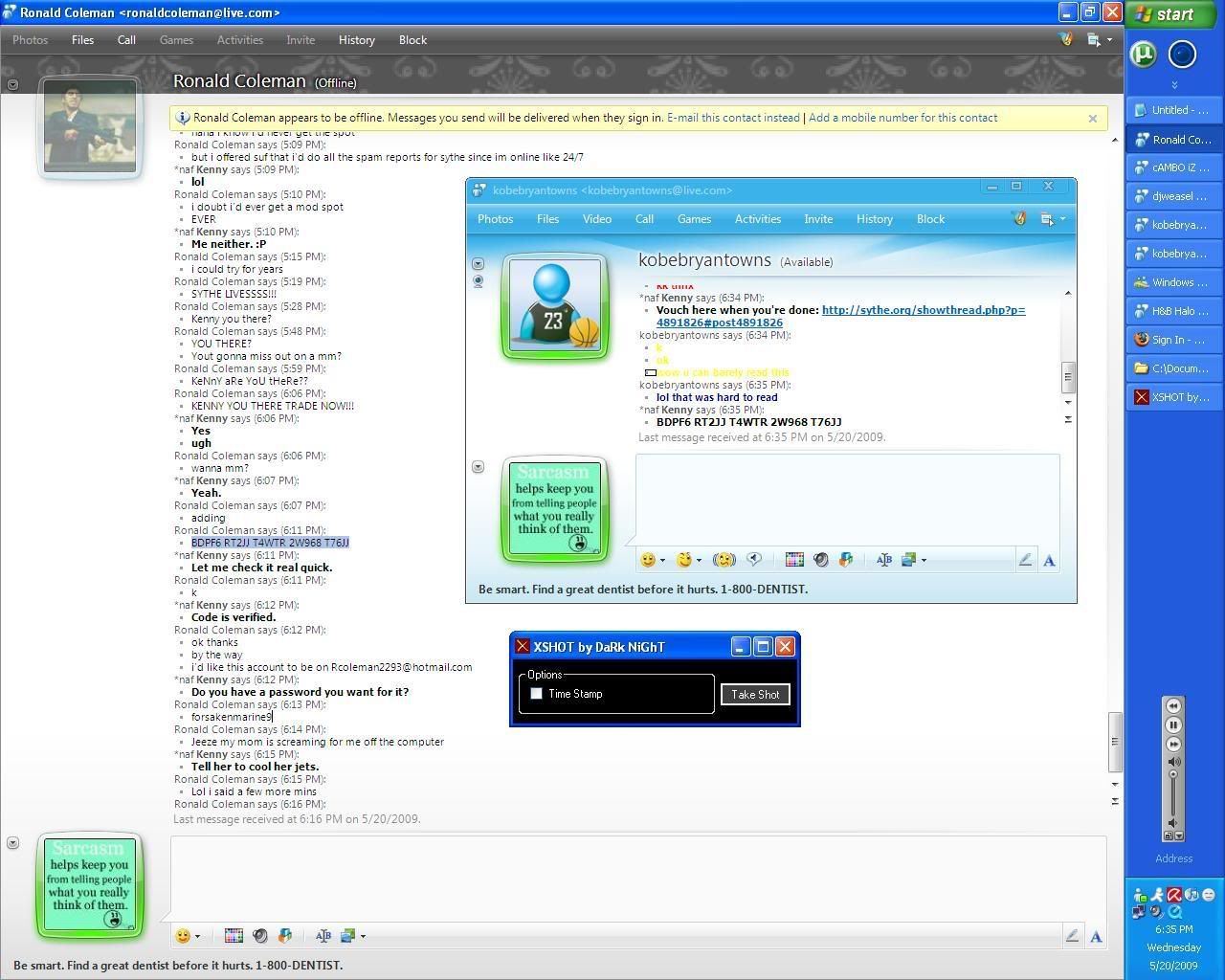Open backgrounds grid icon in kobebryantowns toolbar
Viewport: 1225px width, 980px height.
click(x=794, y=560)
